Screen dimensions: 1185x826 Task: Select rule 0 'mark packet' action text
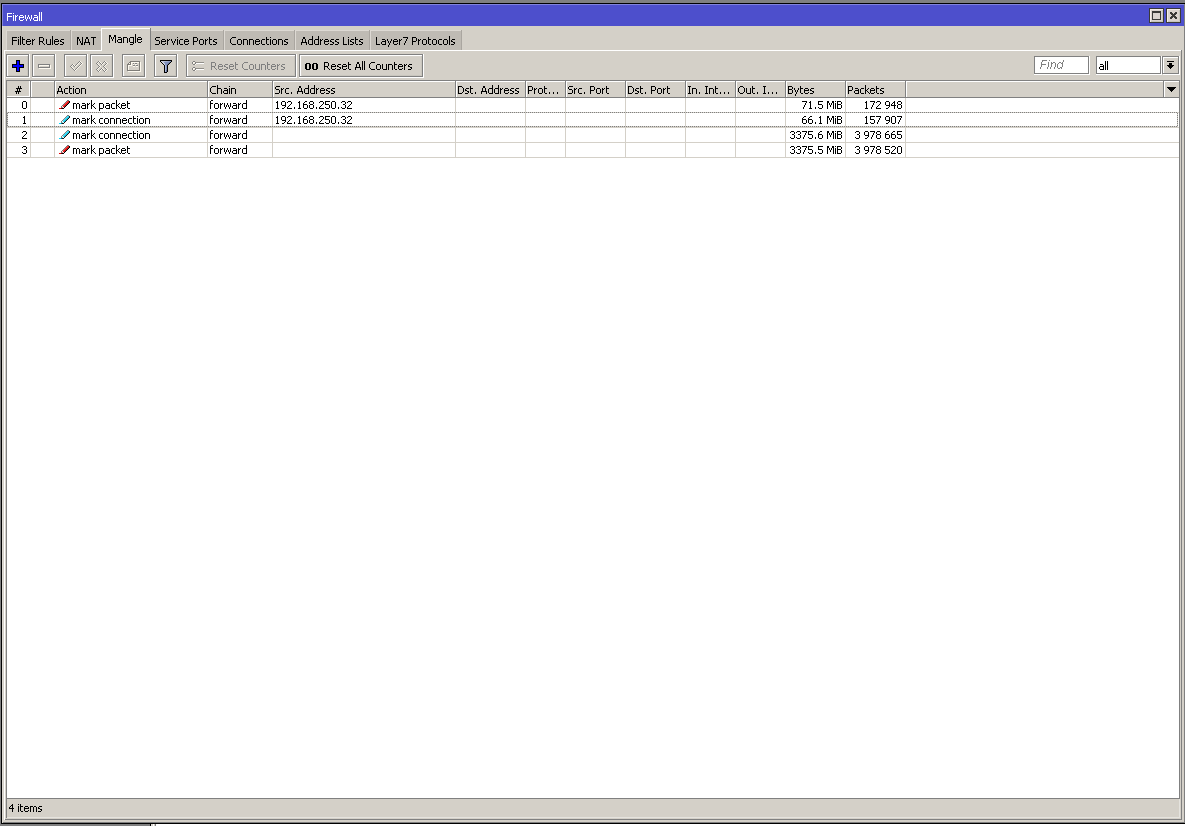point(101,105)
